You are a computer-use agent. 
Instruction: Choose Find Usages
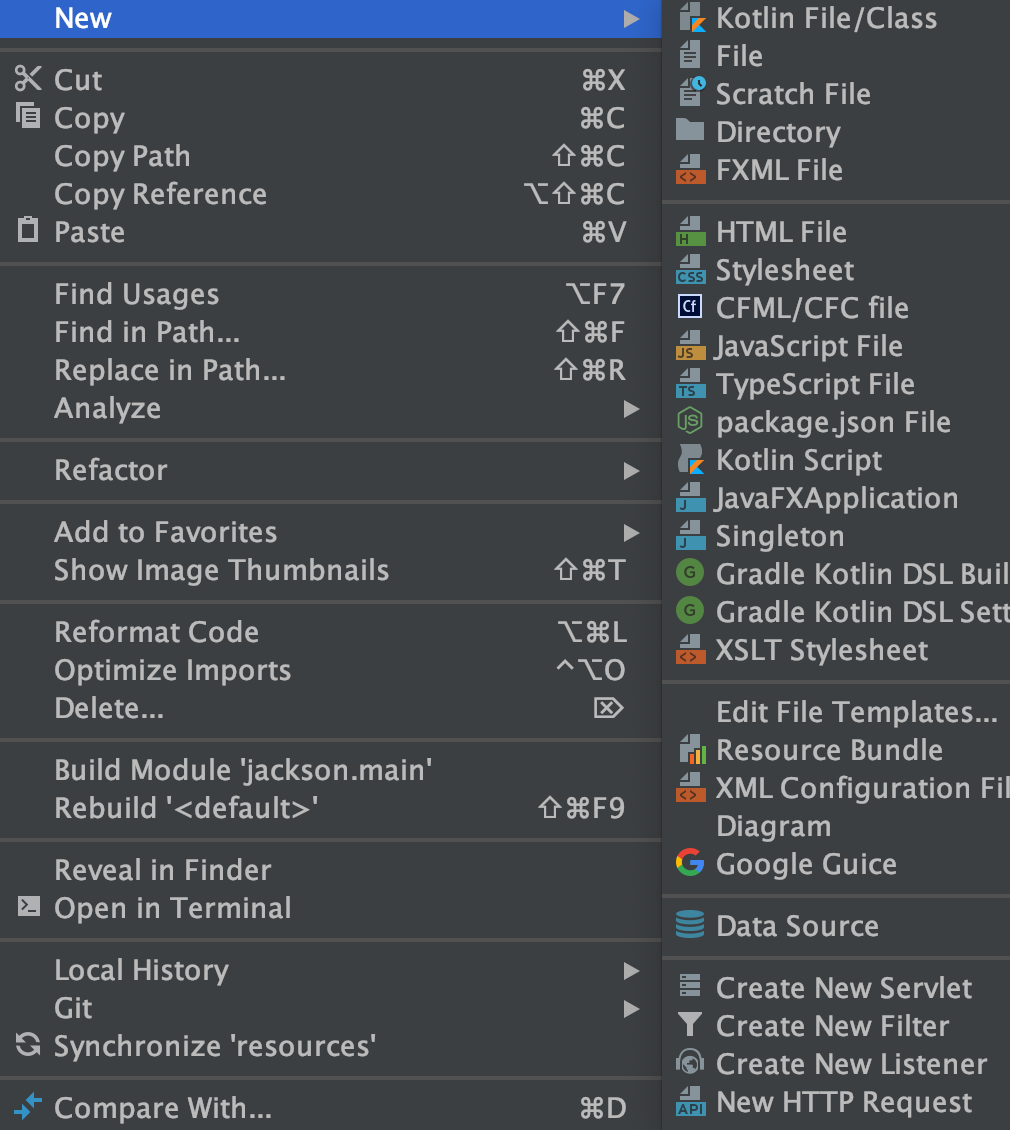point(330,294)
